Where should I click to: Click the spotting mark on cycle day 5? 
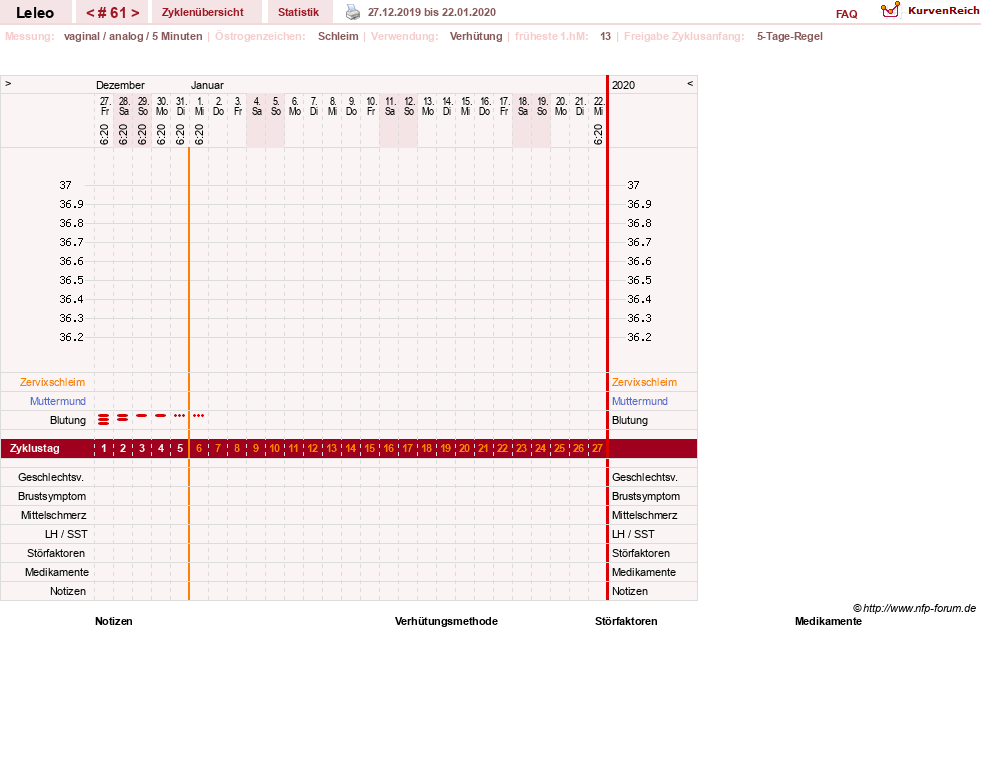click(180, 415)
